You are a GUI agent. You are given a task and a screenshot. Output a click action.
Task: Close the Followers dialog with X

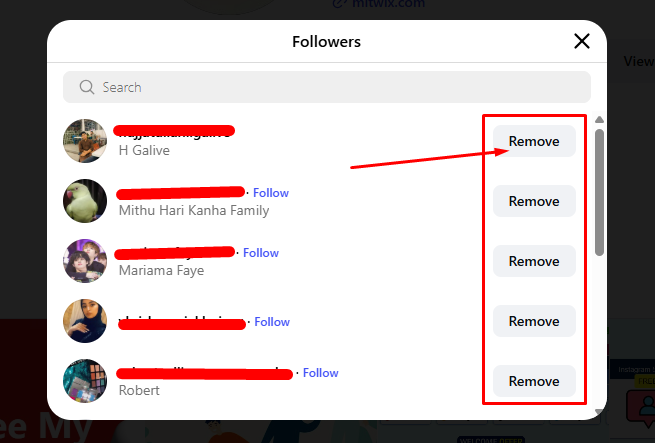(582, 41)
